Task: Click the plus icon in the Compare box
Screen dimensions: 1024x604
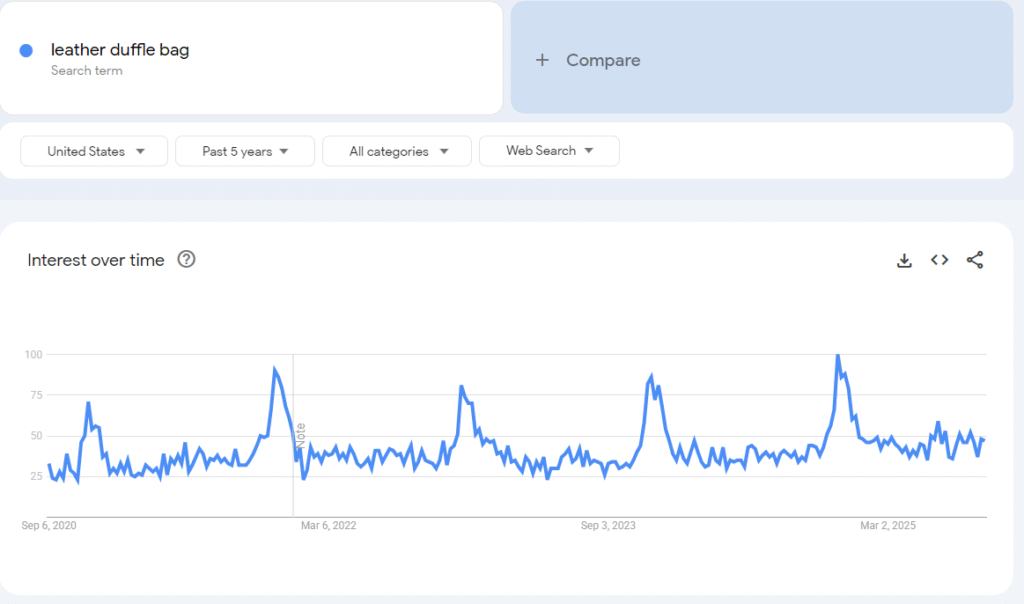Action: [542, 60]
